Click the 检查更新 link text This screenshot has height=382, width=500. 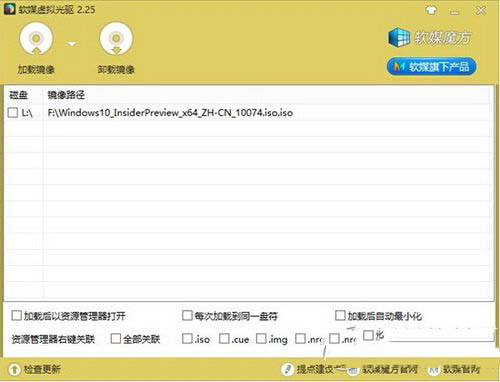click(x=42, y=369)
